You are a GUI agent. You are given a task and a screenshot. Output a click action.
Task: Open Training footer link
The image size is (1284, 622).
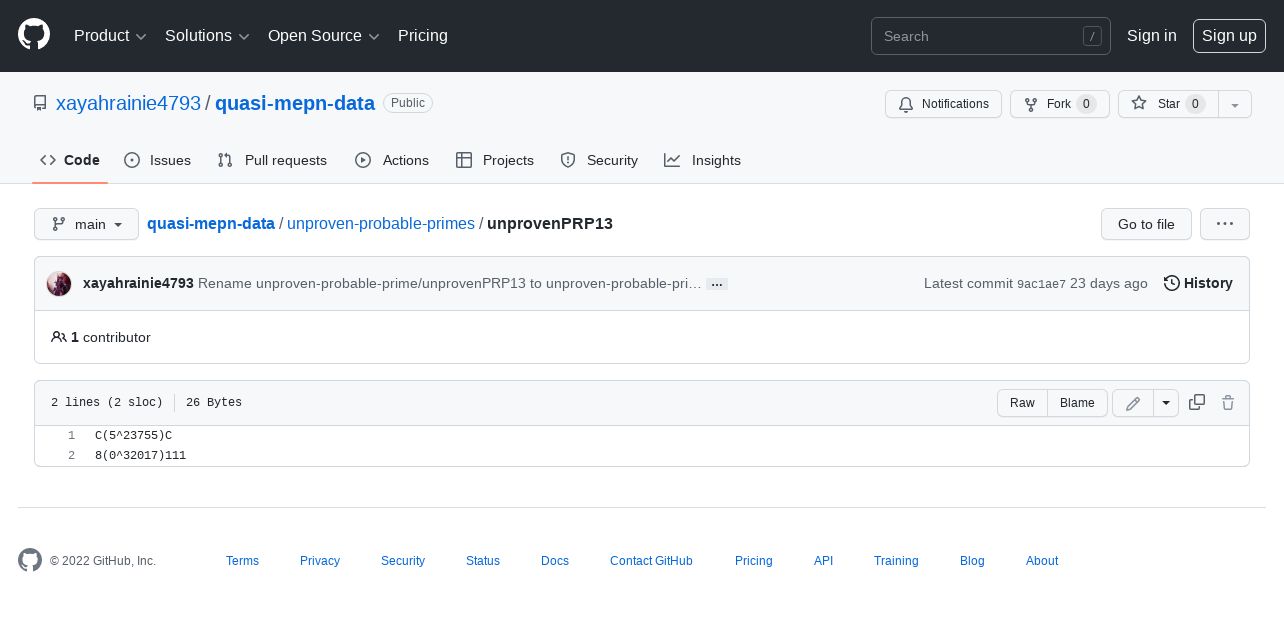pyautogui.click(x=896, y=561)
